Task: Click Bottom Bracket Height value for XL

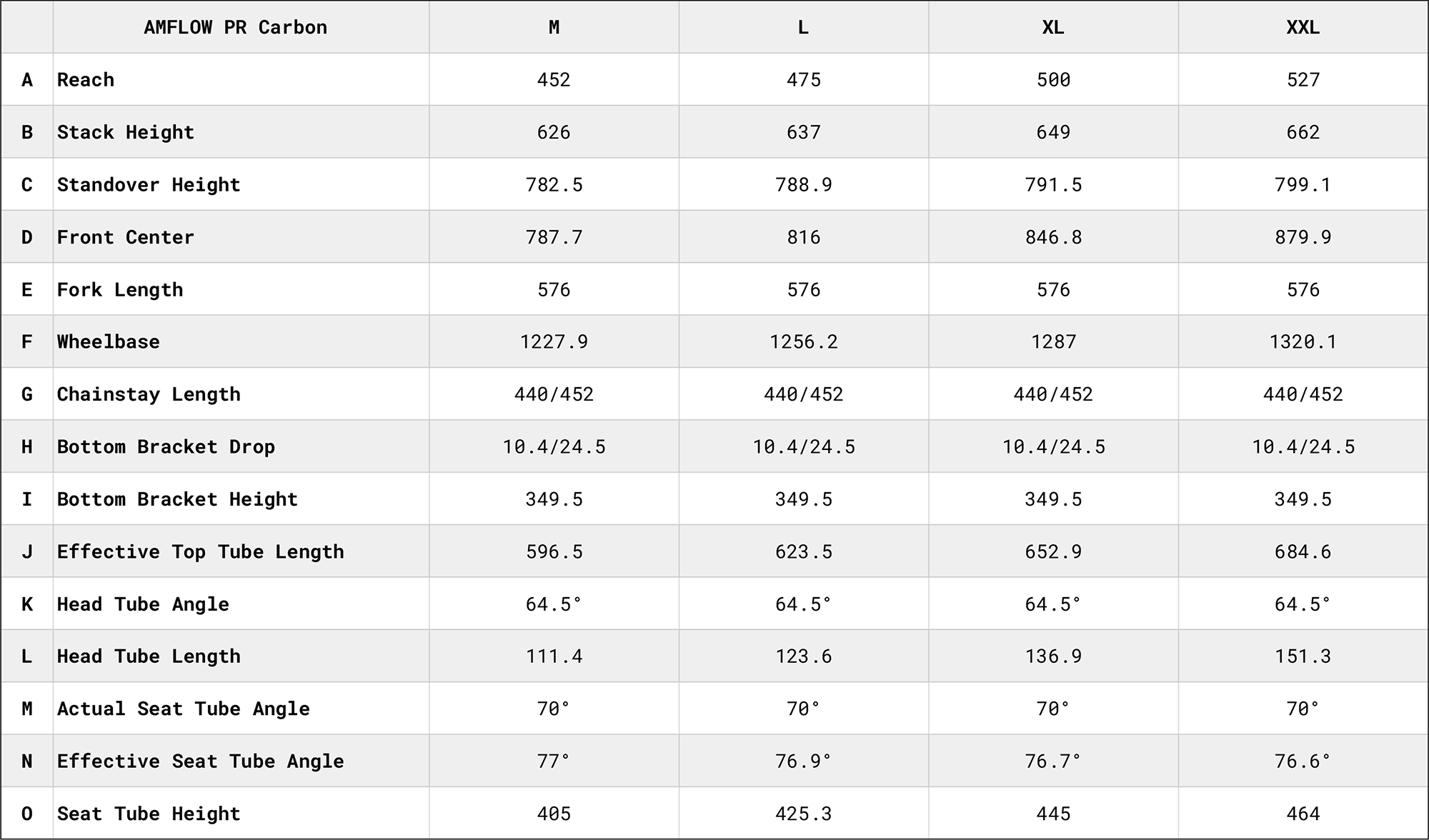Action: pyautogui.click(x=1053, y=499)
